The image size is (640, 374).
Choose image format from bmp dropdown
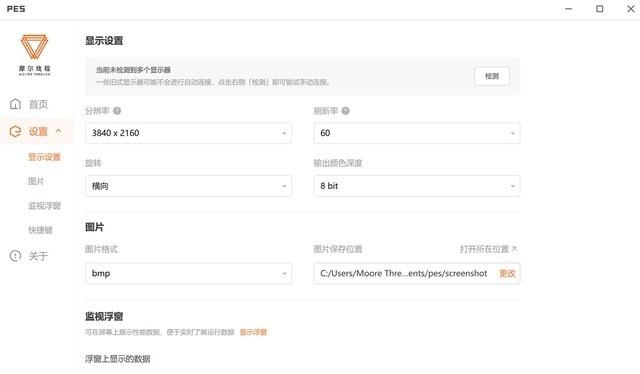188,273
